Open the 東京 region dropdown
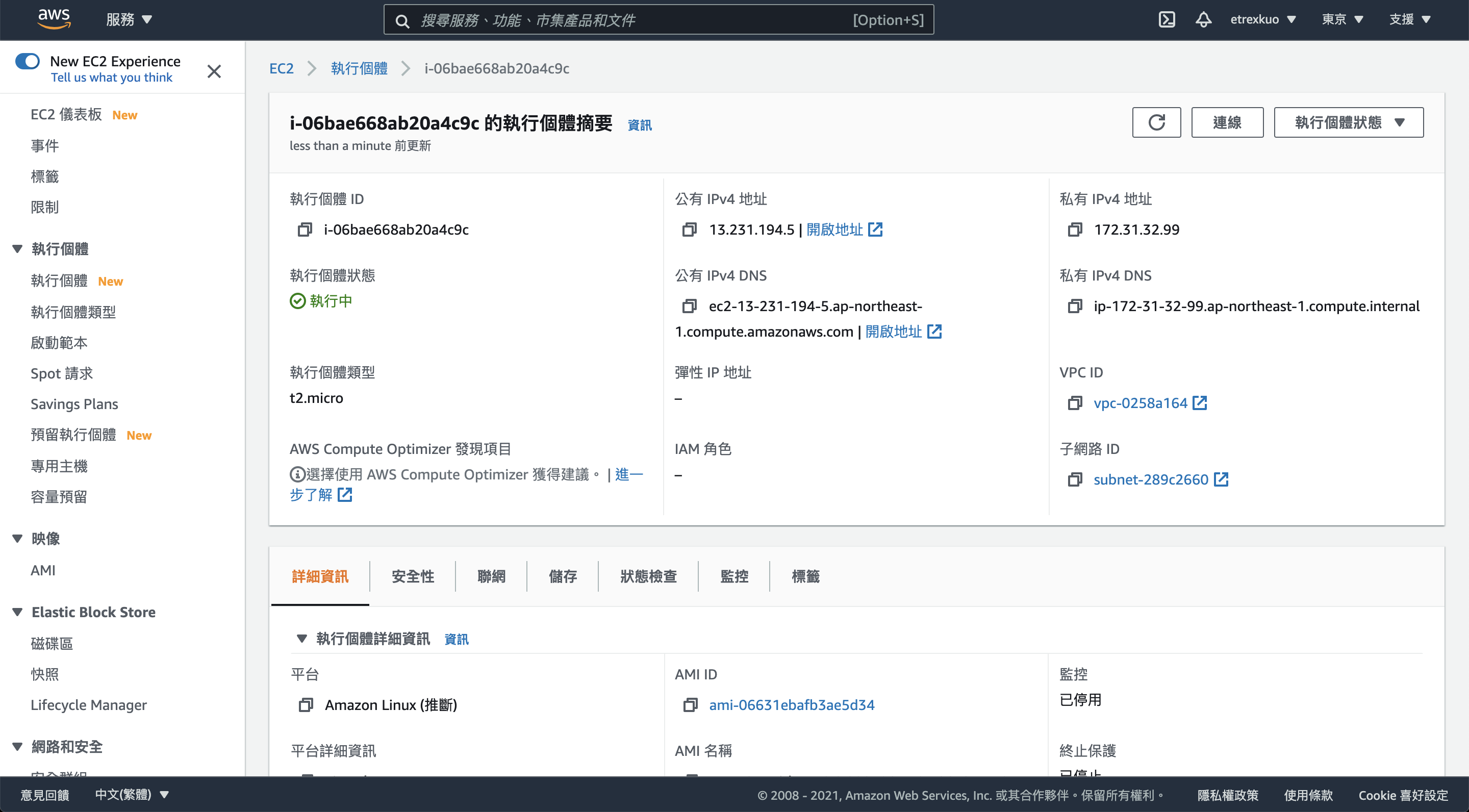This screenshot has height=812, width=1469. coord(1342,19)
